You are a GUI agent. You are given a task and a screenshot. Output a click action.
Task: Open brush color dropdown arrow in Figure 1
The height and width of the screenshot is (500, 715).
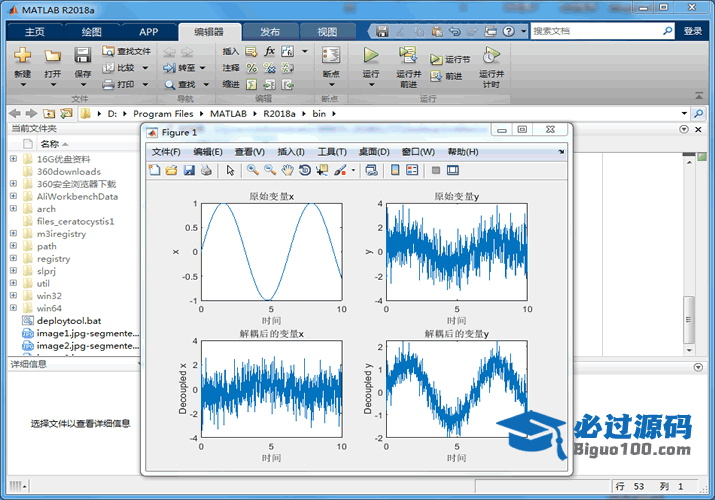coord(353,170)
